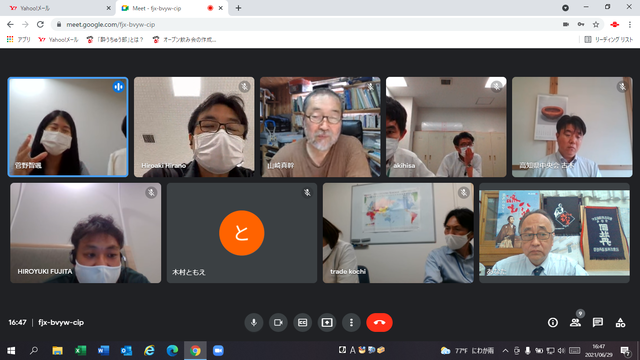
Task: Show the participants people panel
Action: point(576,322)
